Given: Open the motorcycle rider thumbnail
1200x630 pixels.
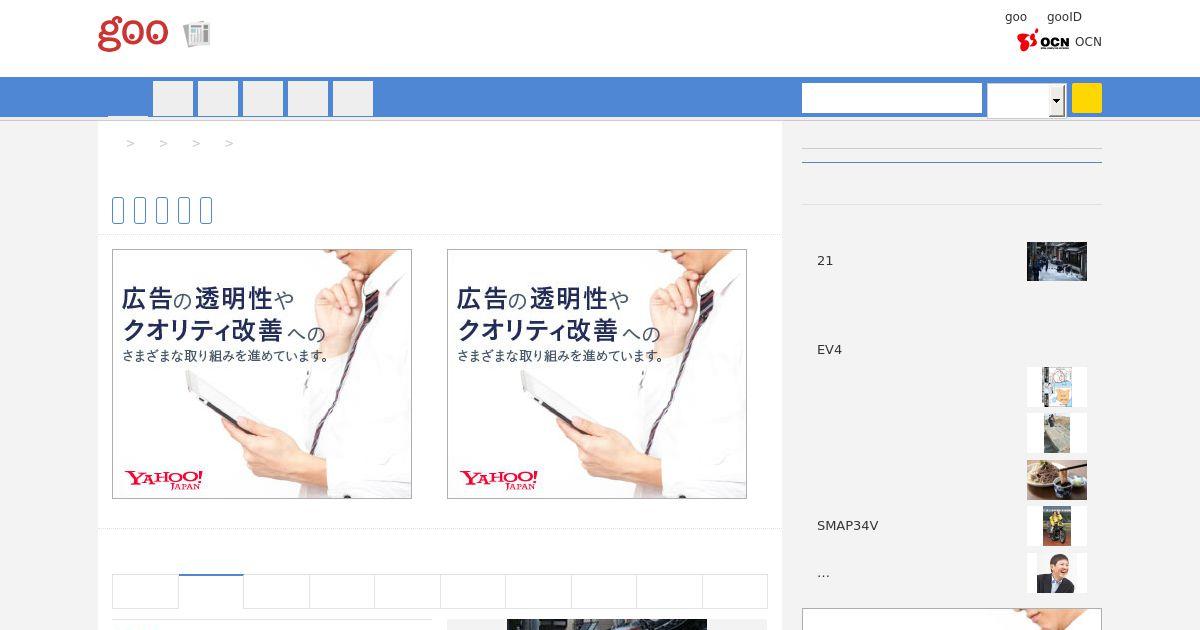Looking at the screenshot, I should [x=1057, y=526].
